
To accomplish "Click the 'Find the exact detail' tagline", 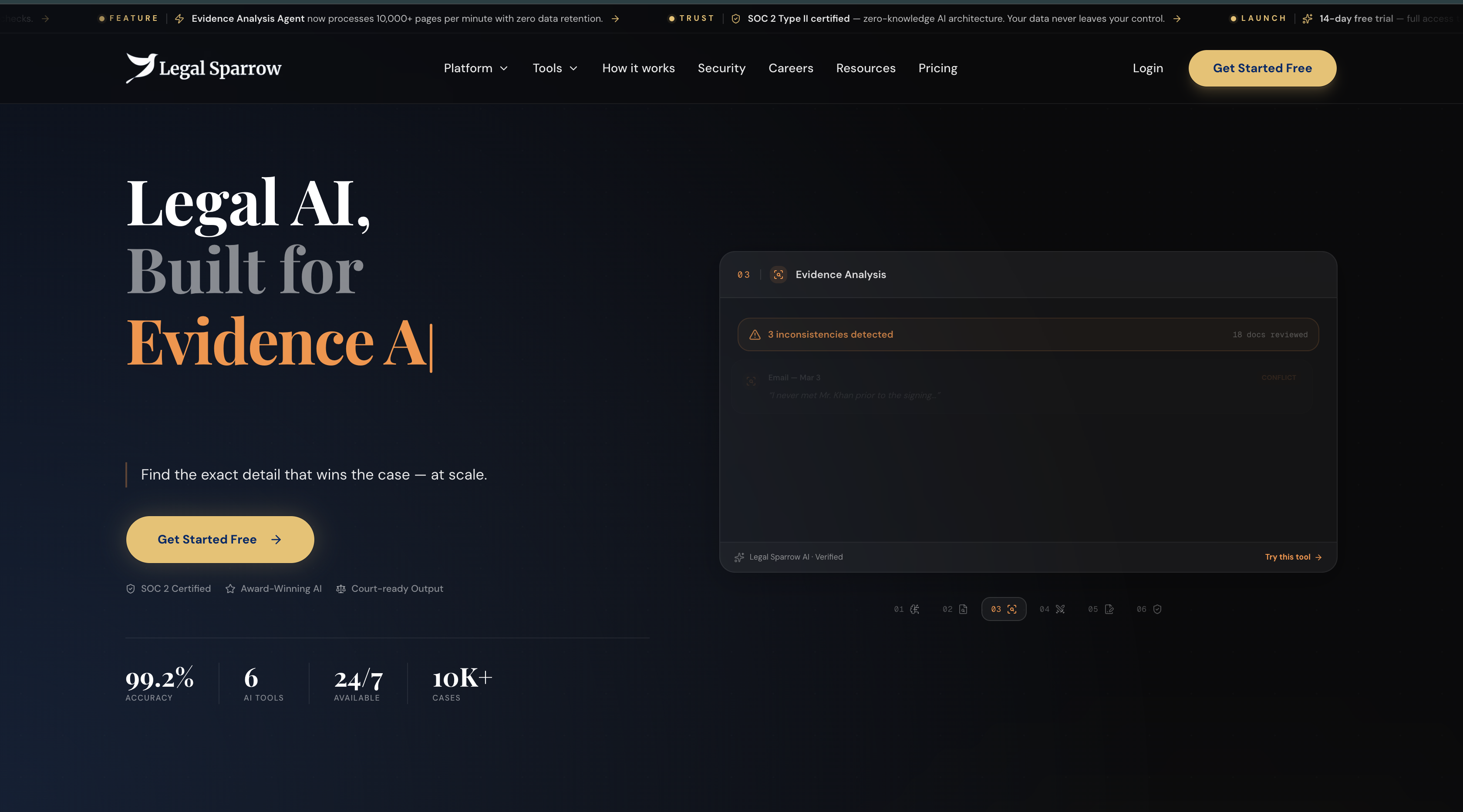I will pos(313,475).
